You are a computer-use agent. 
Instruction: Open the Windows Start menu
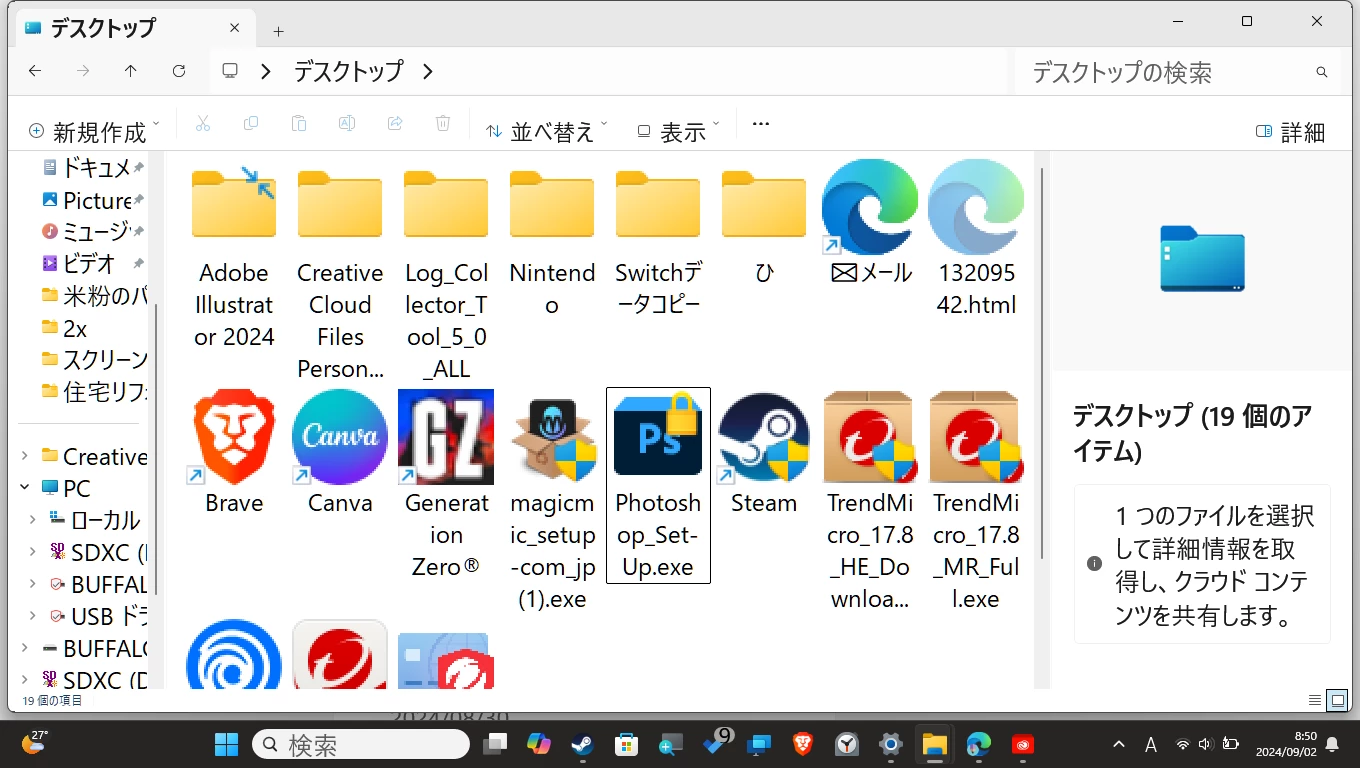tap(227, 744)
